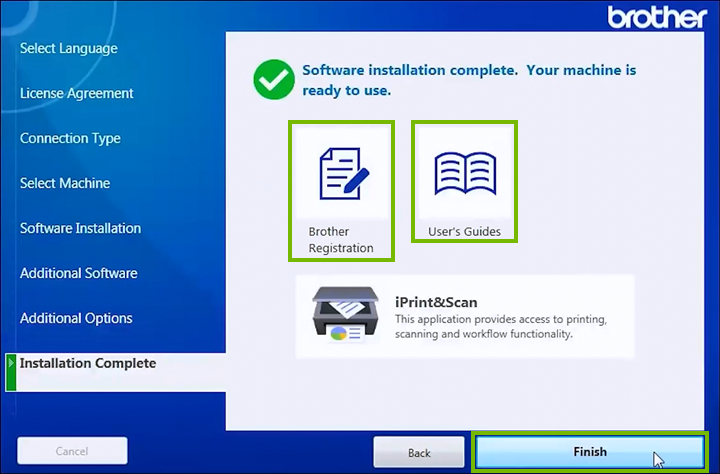Screen dimensions: 720x474
Task: Click the Software Installation step
Action: [80, 228]
